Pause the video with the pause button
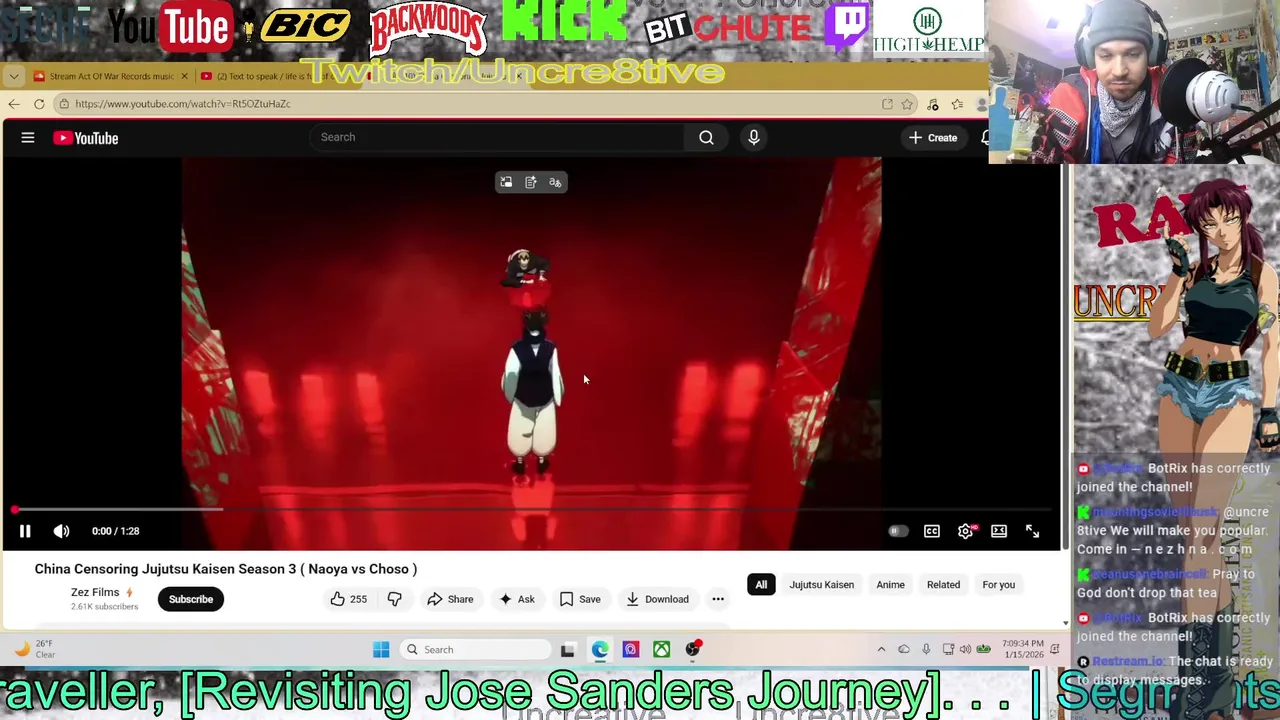 [x=25, y=531]
